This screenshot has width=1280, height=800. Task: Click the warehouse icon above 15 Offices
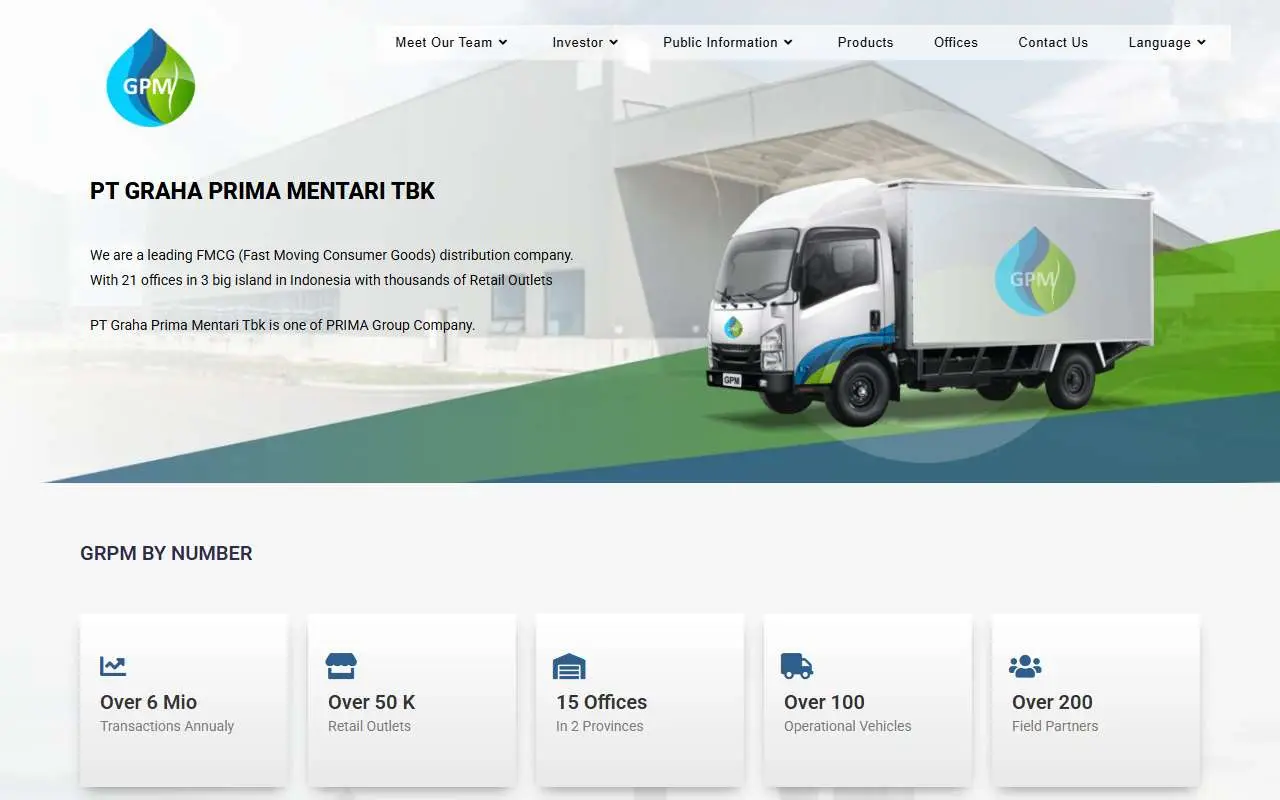(x=569, y=666)
